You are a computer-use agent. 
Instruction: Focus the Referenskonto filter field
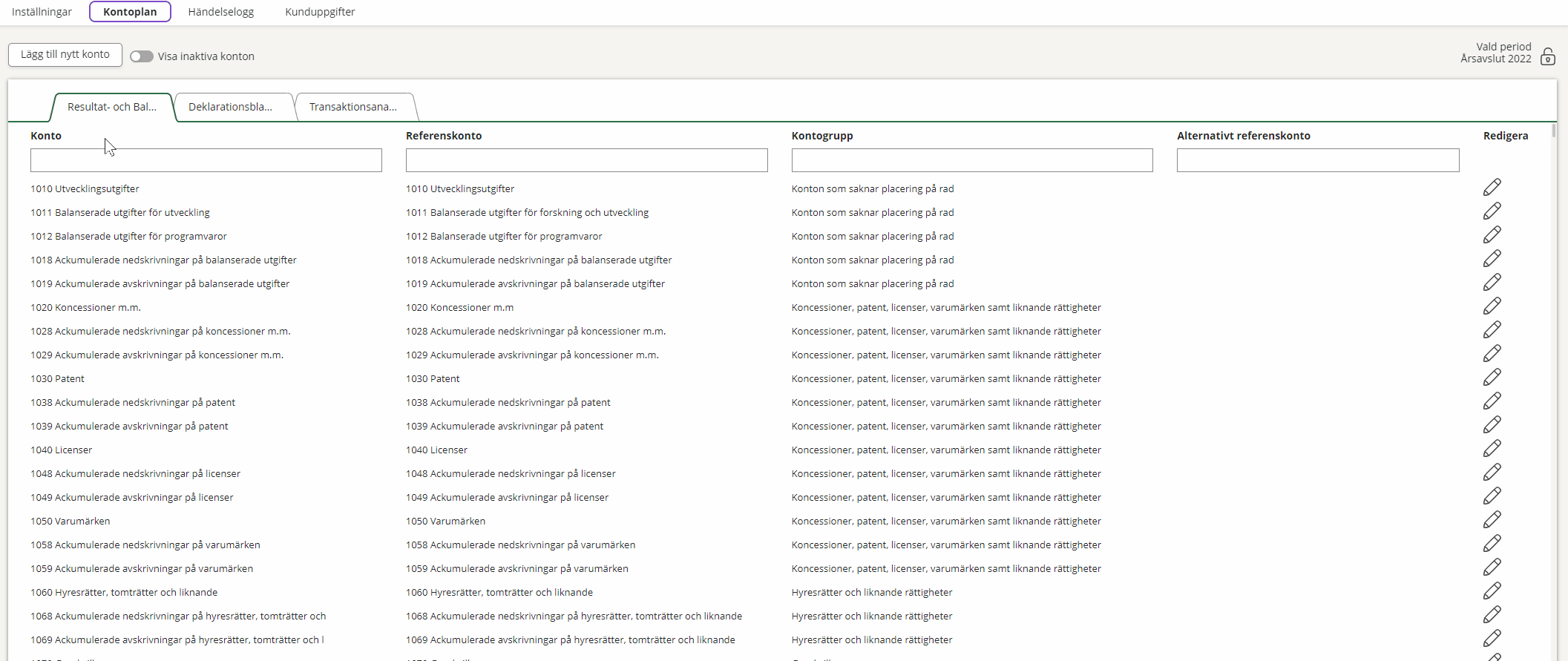(x=586, y=160)
